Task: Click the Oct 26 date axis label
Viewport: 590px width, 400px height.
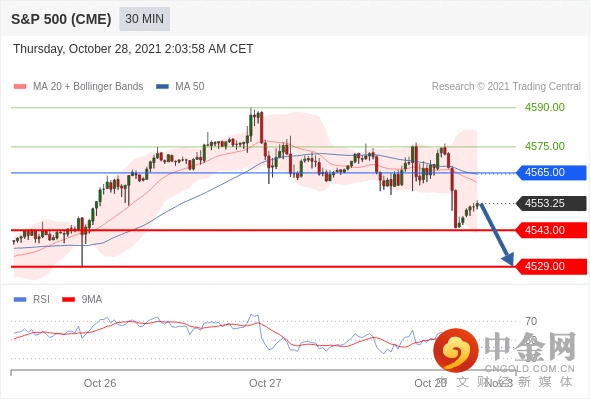Action: (x=100, y=383)
